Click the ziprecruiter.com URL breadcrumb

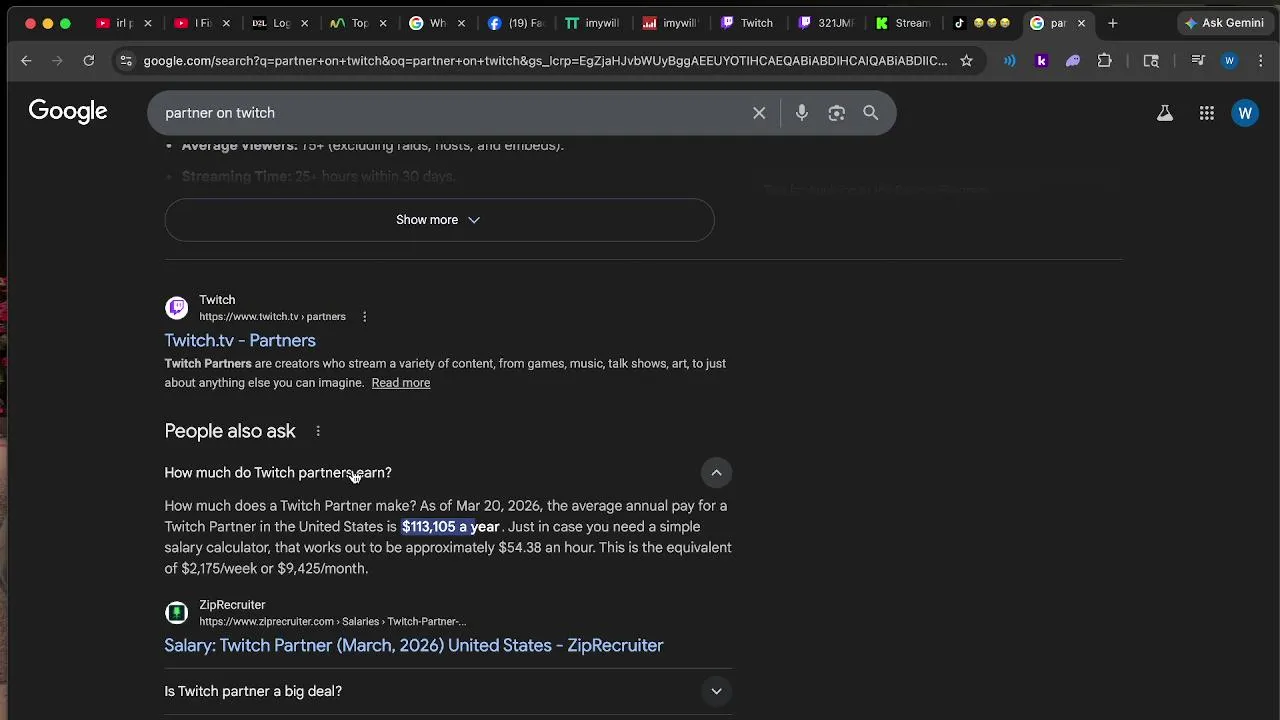[332, 622]
